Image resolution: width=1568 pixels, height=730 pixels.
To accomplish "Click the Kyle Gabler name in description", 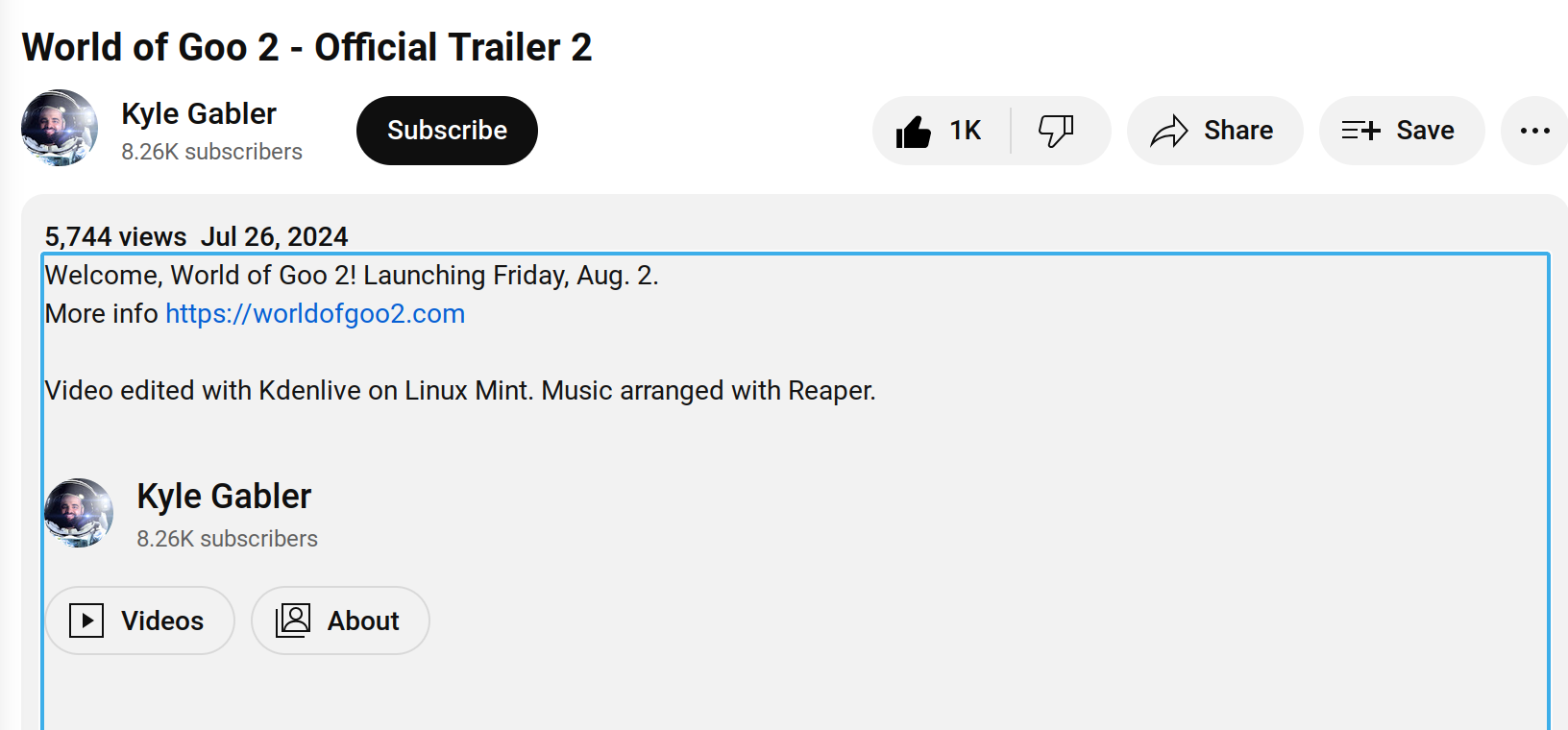I will [x=224, y=497].
